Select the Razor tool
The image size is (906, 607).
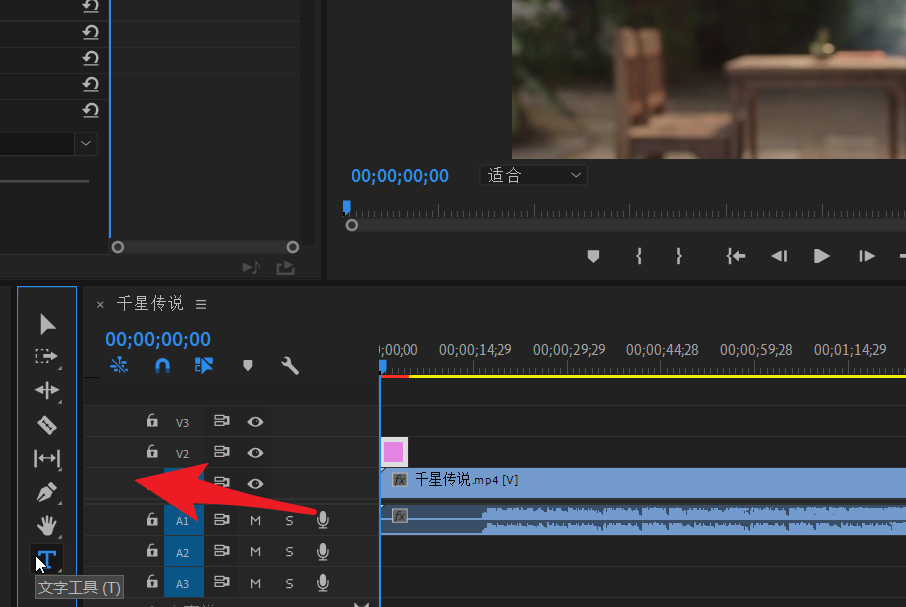point(47,425)
